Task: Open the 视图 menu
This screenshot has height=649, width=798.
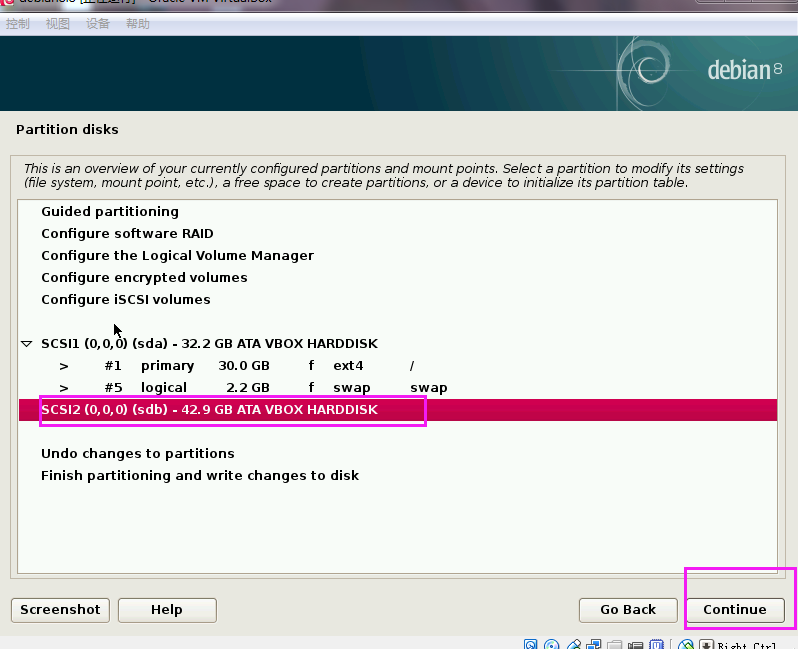Action: click(x=58, y=24)
